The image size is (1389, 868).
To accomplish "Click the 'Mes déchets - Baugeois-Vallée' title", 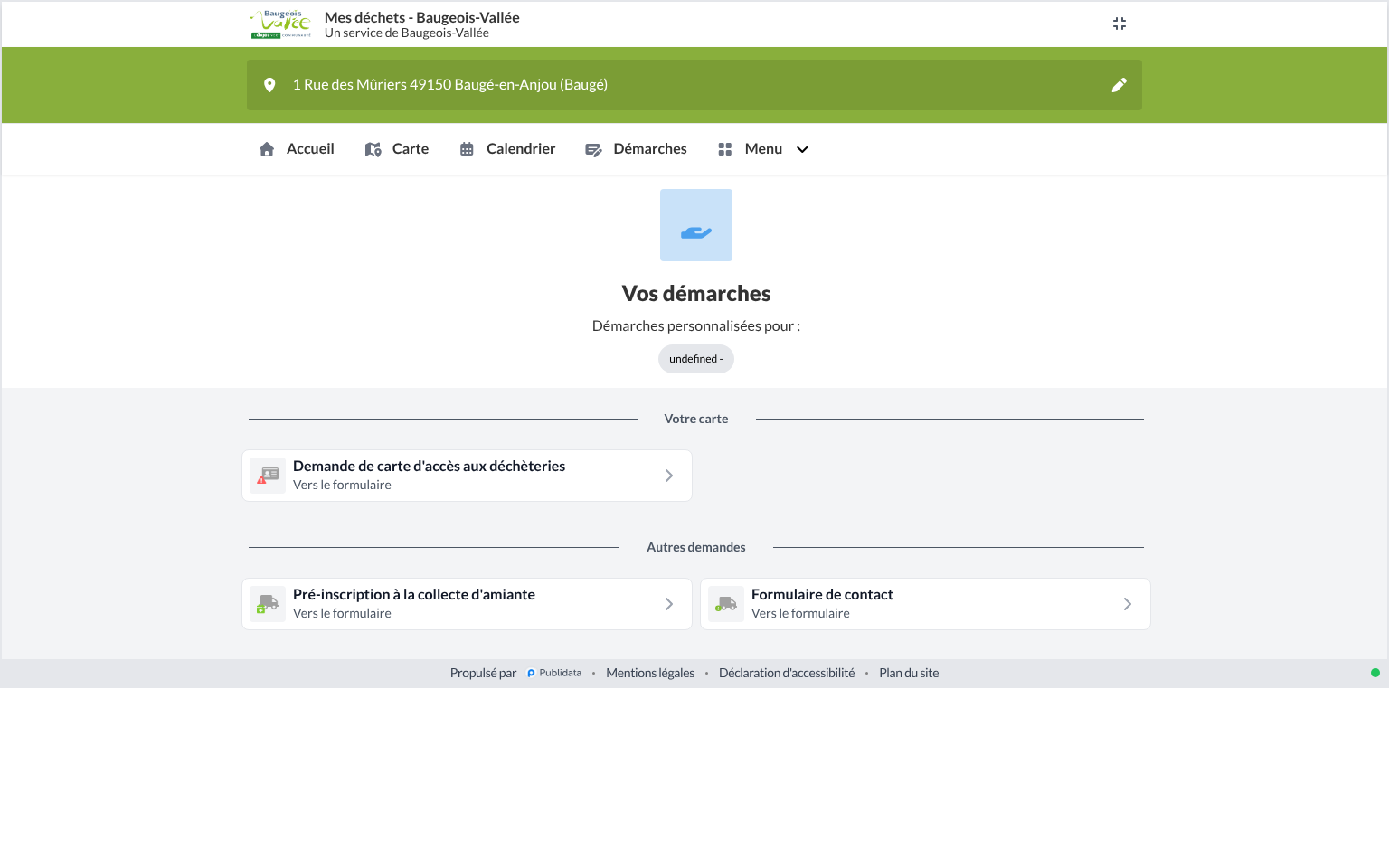I will (422, 17).
